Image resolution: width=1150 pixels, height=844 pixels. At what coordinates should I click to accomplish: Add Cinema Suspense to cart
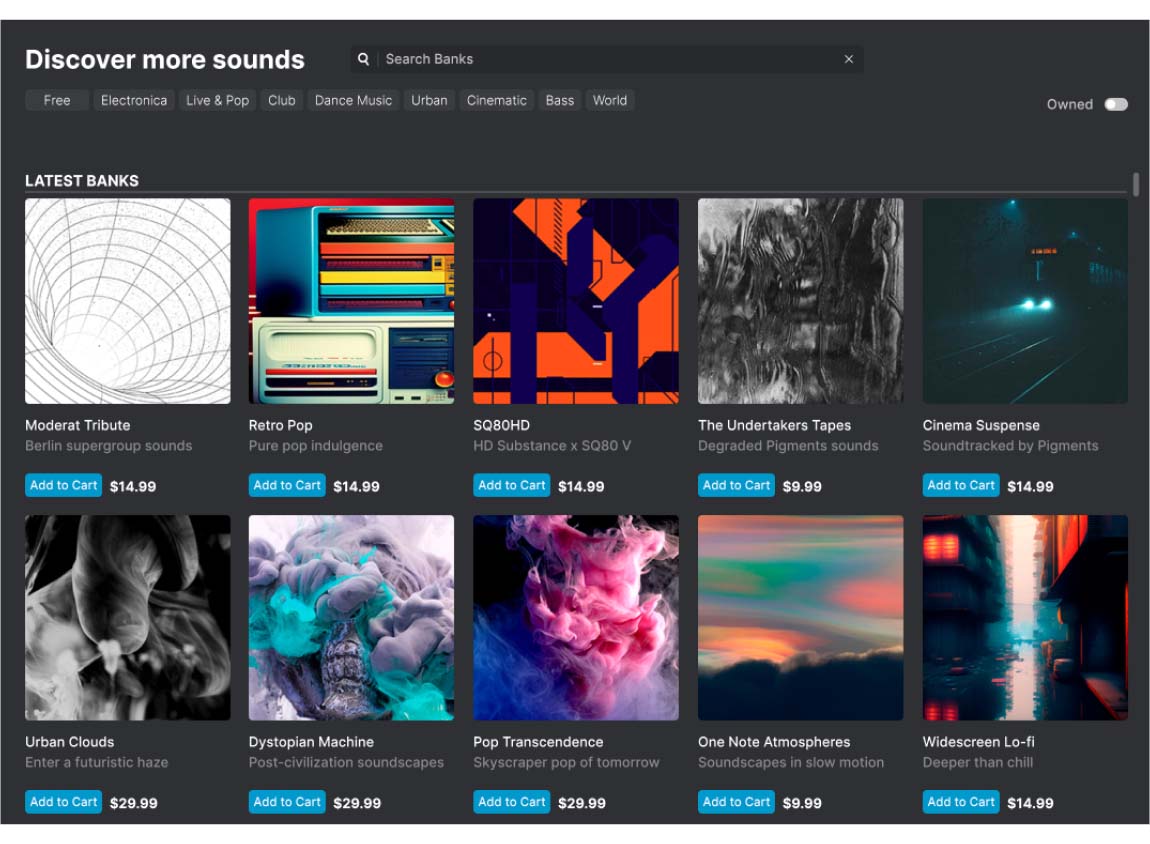coord(960,486)
